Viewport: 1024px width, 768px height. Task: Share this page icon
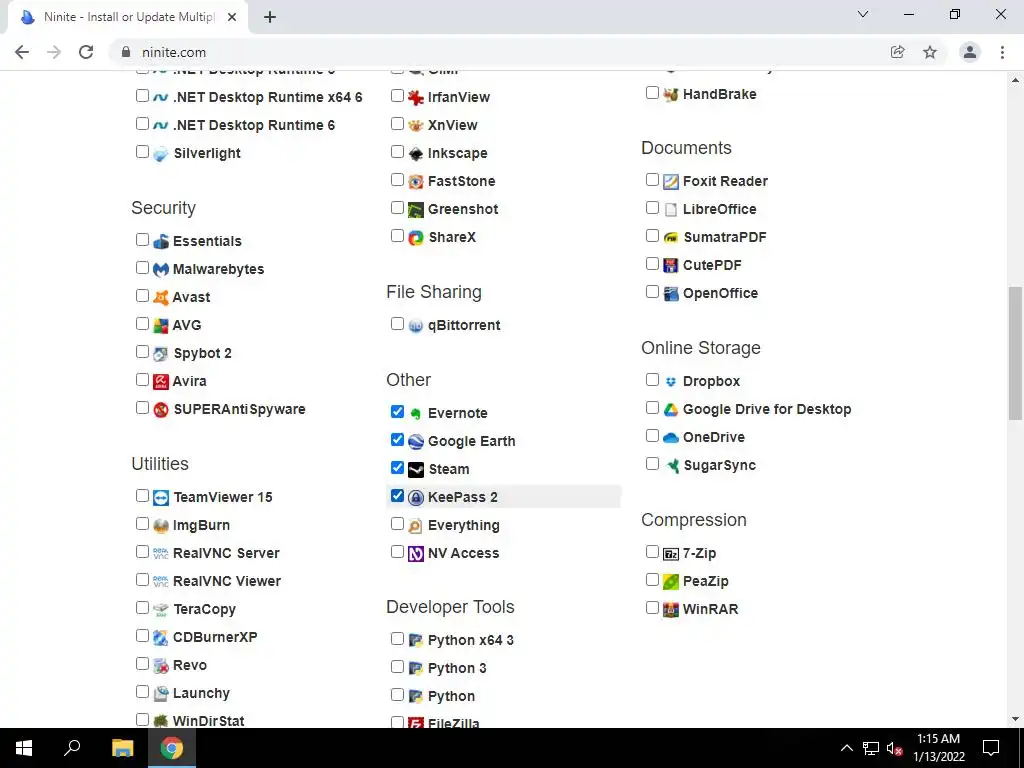pyautogui.click(x=898, y=52)
